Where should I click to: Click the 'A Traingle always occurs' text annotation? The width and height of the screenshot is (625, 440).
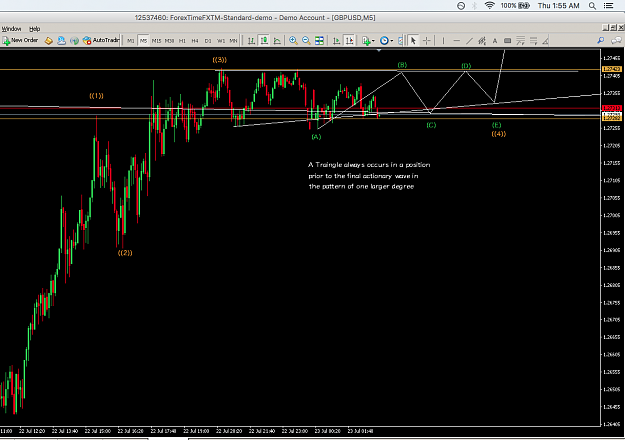[x=369, y=175]
